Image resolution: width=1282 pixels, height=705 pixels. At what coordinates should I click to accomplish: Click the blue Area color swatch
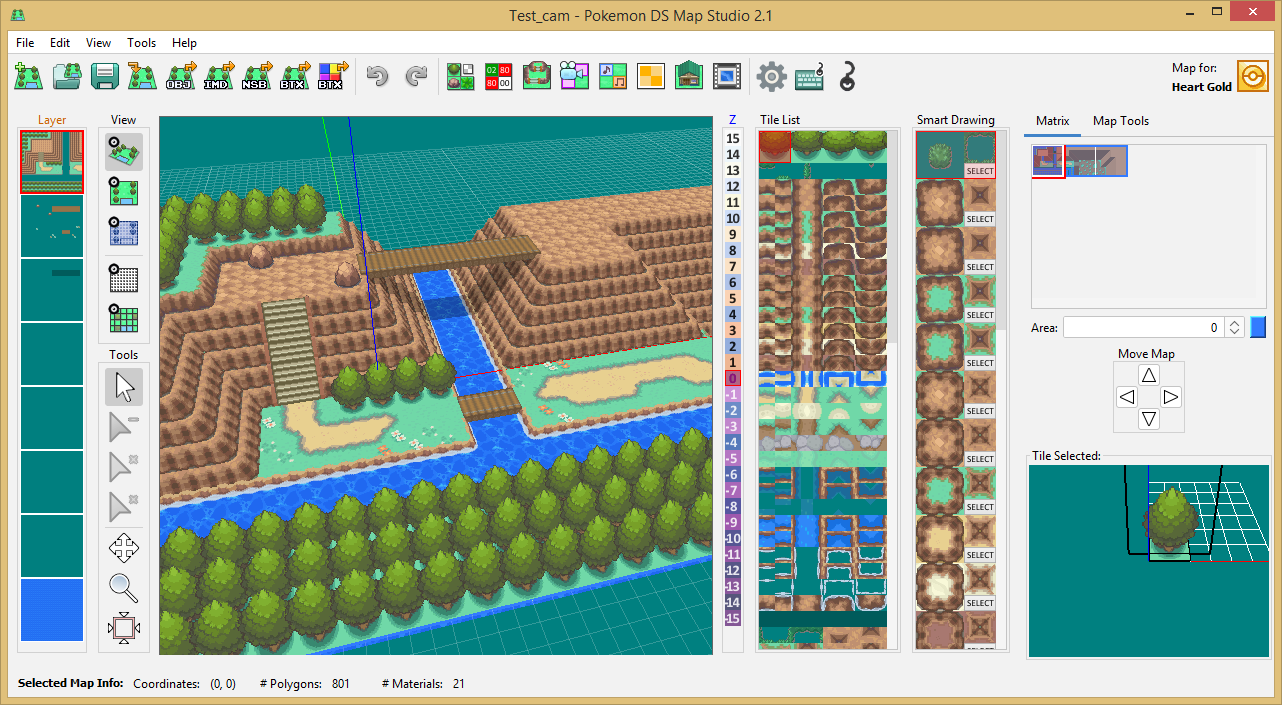[1258, 327]
